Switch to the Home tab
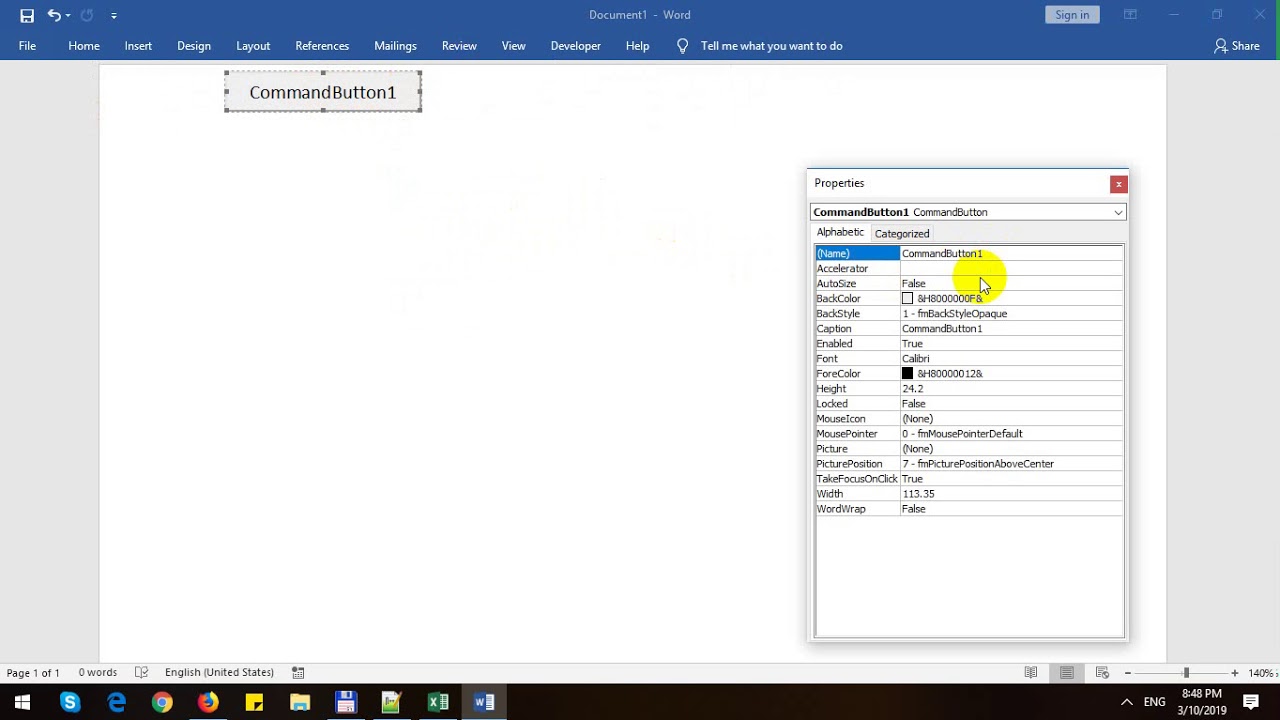 pyautogui.click(x=84, y=46)
